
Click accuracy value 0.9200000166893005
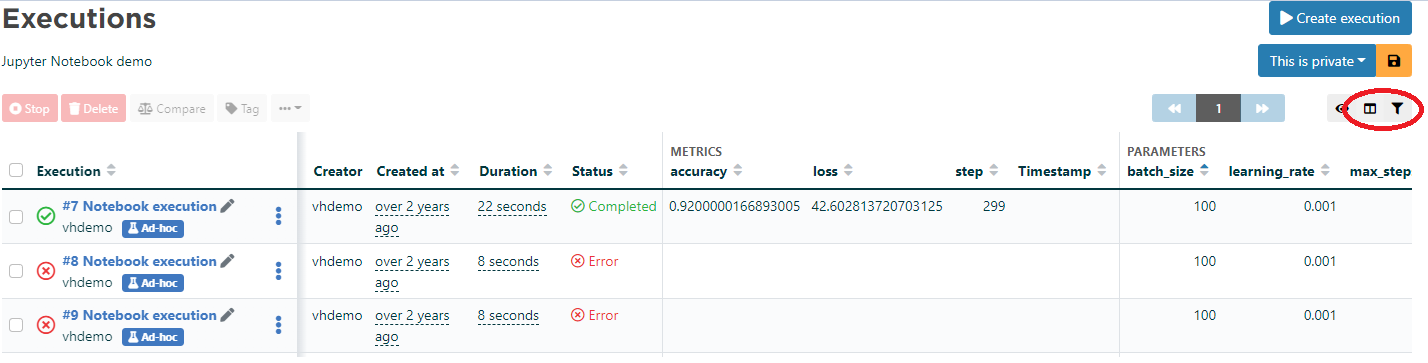coord(735,206)
